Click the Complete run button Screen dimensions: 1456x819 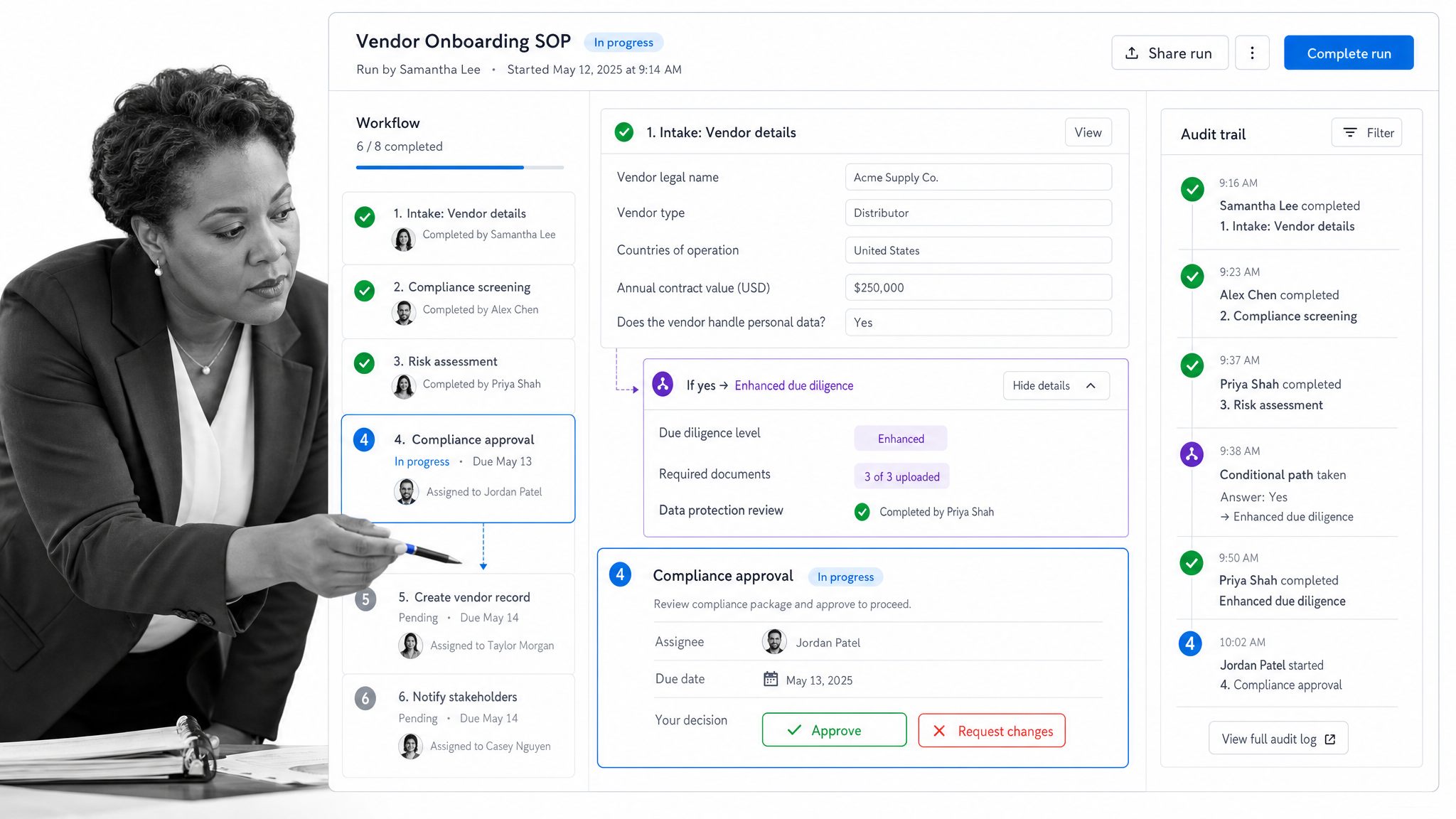click(x=1349, y=53)
